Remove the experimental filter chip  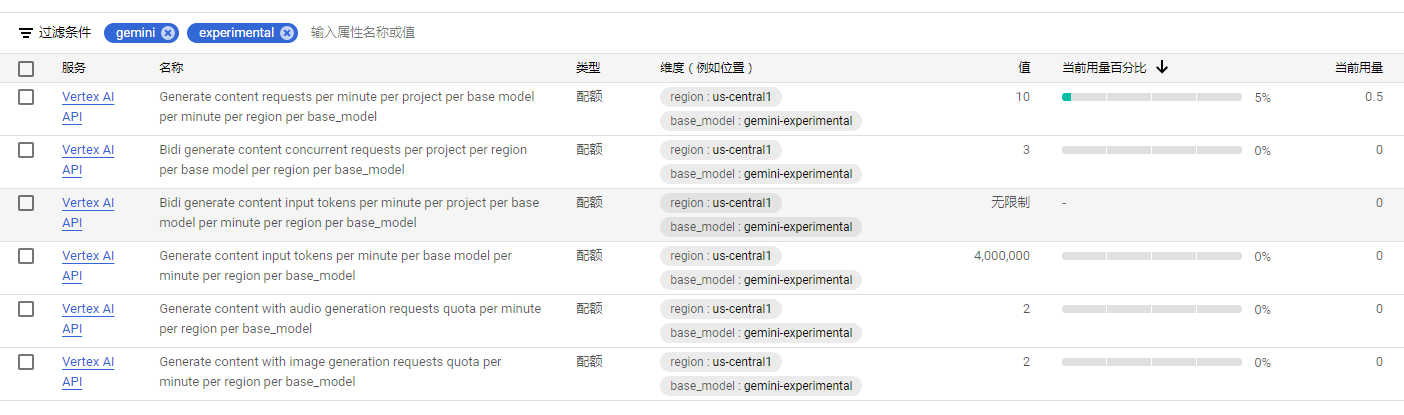click(x=287, y=33)
